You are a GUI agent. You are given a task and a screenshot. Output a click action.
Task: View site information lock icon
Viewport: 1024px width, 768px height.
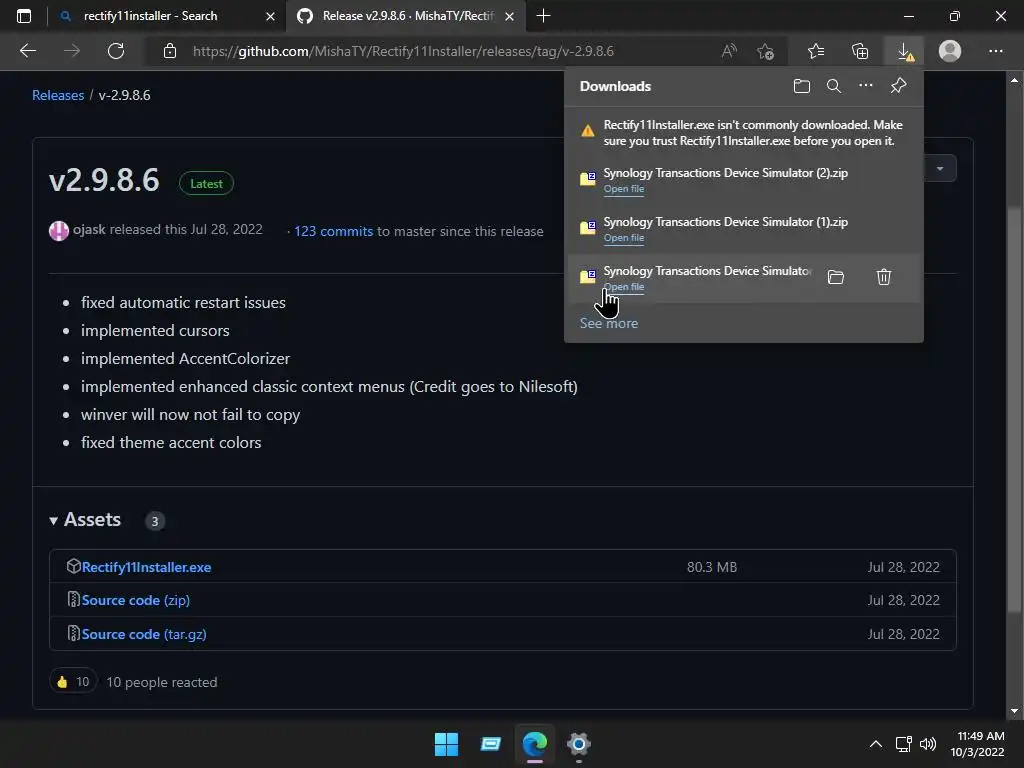(x=170, y=51)
